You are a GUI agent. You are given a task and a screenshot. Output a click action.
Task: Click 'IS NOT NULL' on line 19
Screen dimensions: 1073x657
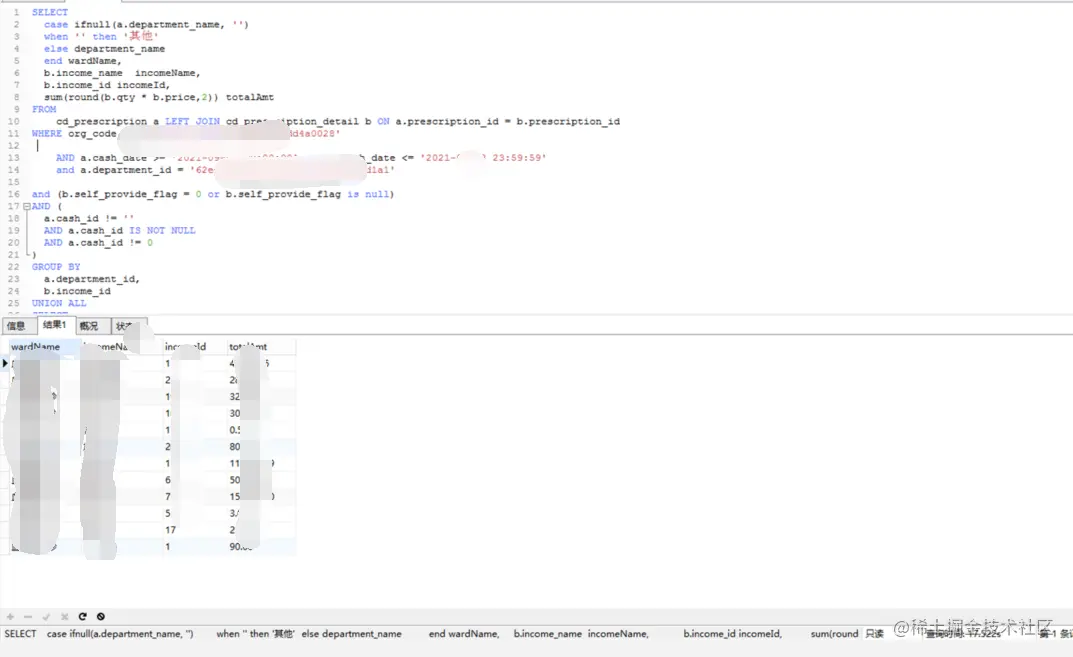(162, 231)
